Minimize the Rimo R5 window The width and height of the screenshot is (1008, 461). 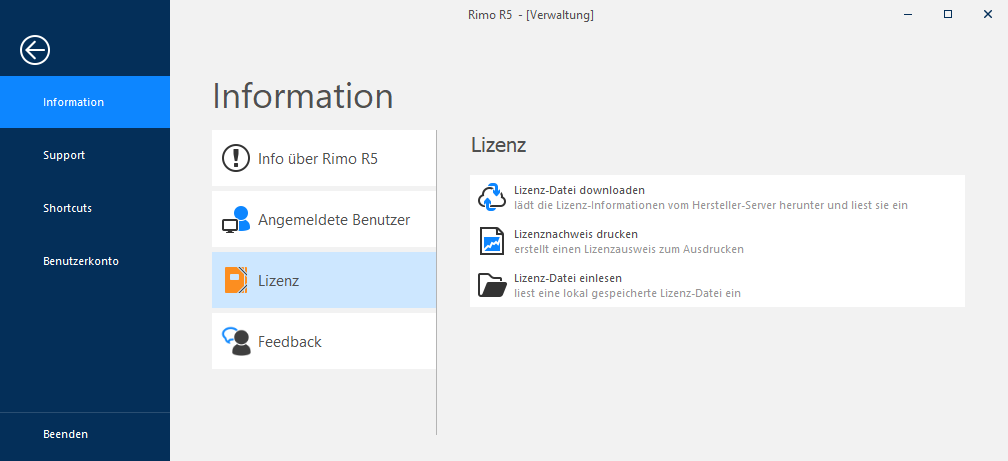point(908,14)
